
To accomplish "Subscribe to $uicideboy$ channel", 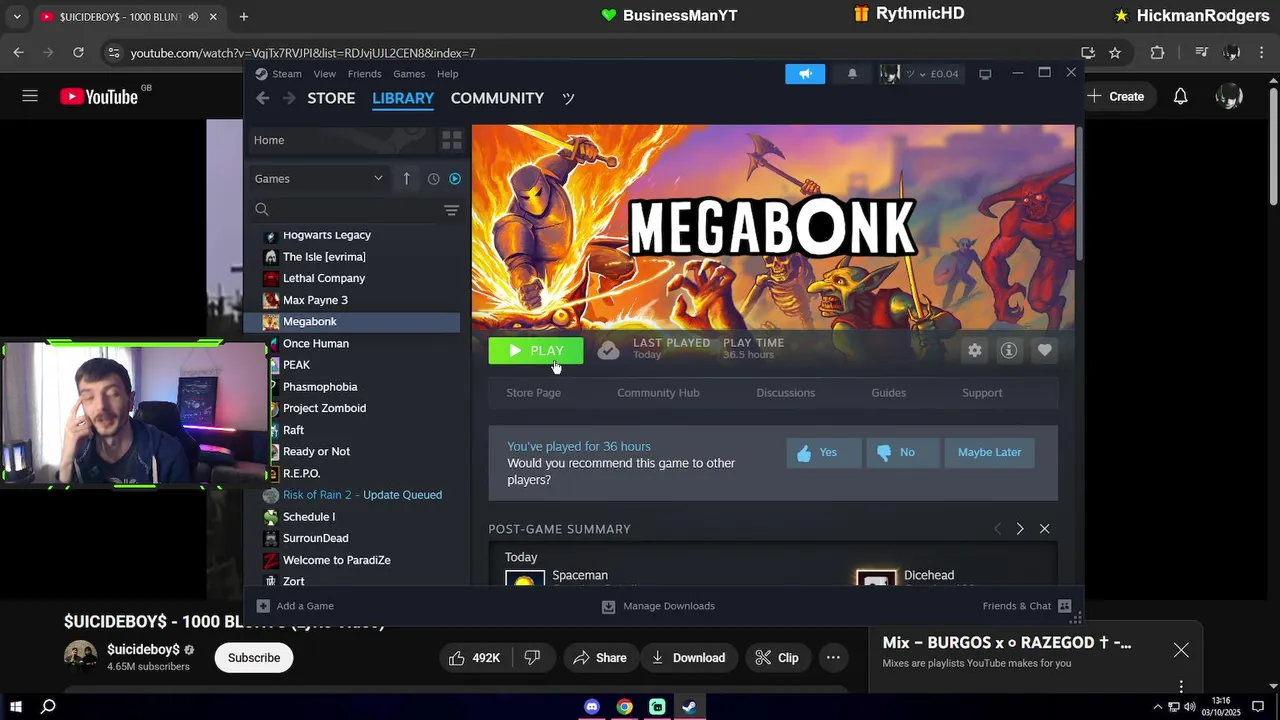I will tap(254, 658).
